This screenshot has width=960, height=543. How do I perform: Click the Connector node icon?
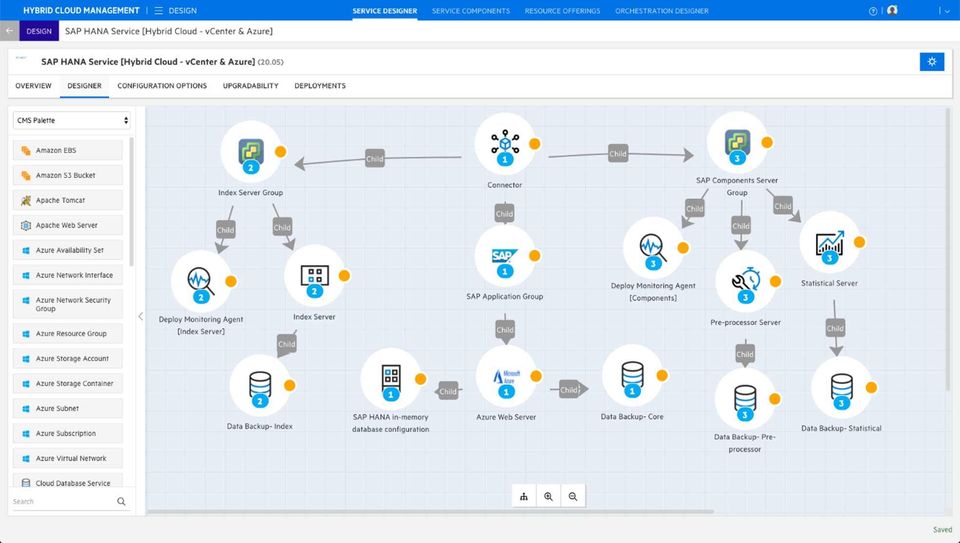[x=504, y=143]
